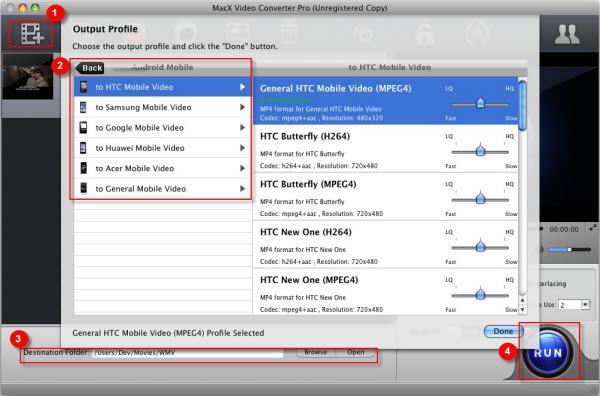Image resolution: width=600 pixels, height=396 pixels.
Task: Expand arrow for to Samsung Mobile Video
Action: (242, 107)
